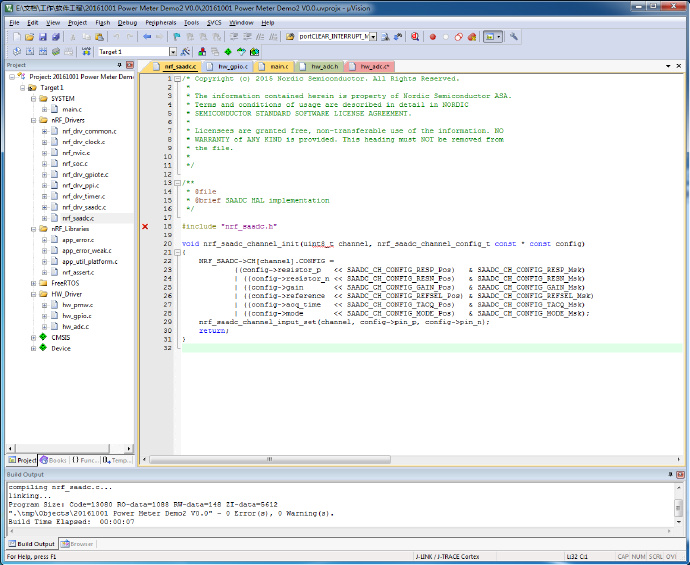Image resolution: width=690 pixels, height=565 pixels.
Task: Paste from clipboard using the toolbar icon
Action: click(x=99, y=37)
